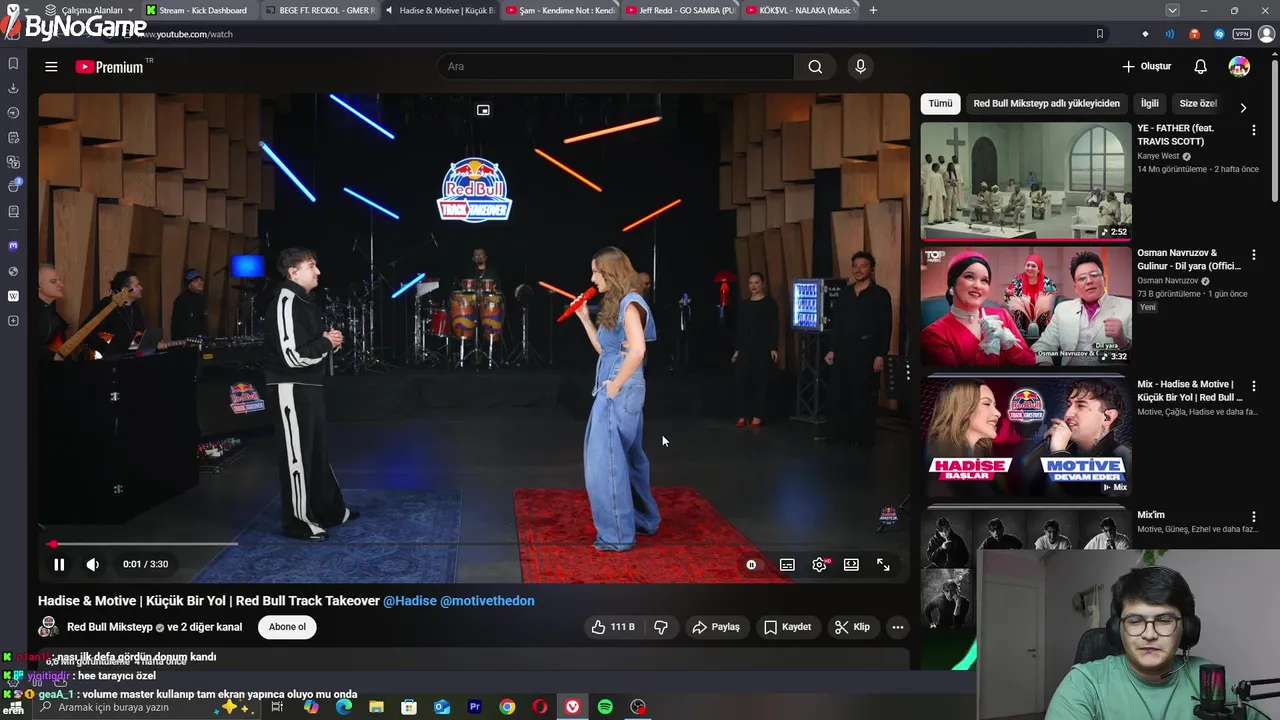Screen dimensions: 1280x720
Task: Click the Kaydet save button
Action: point(787,627)
